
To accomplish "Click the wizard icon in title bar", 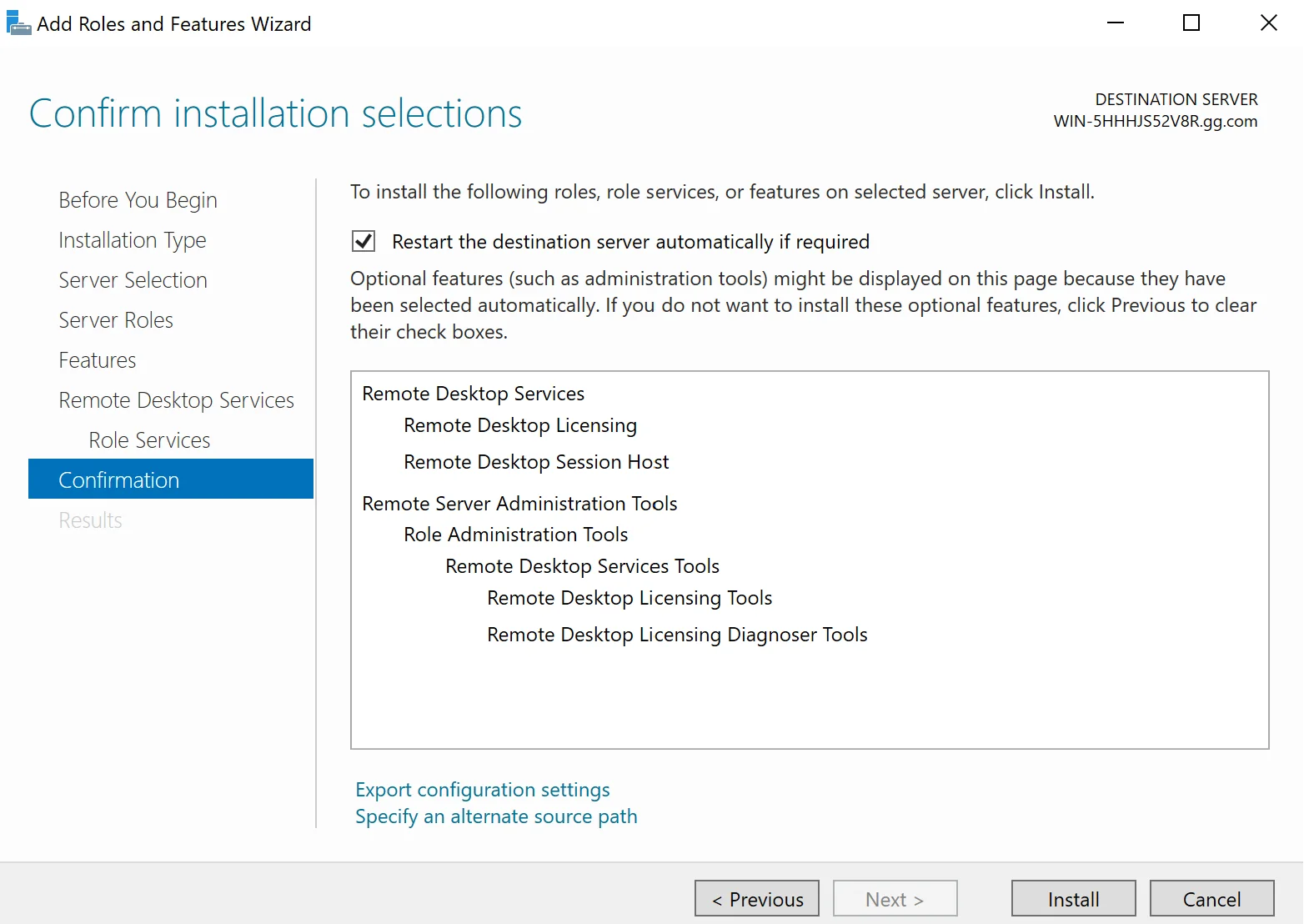I will [x=18, y=23].
